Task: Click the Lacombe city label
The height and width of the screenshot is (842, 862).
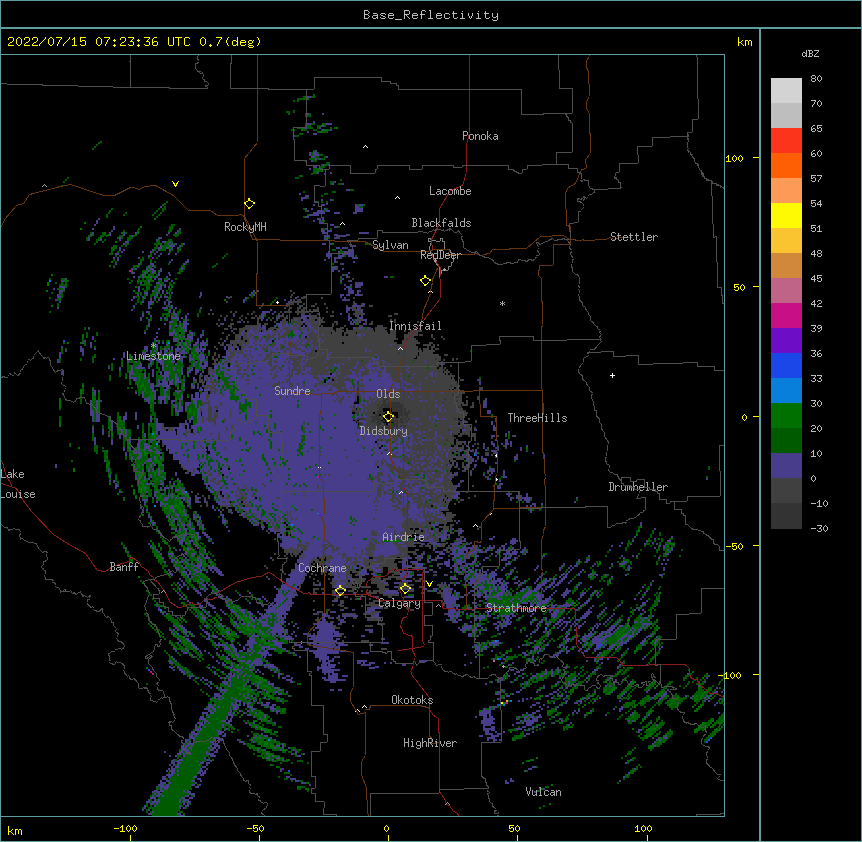Action: click(x=450, y=191)
